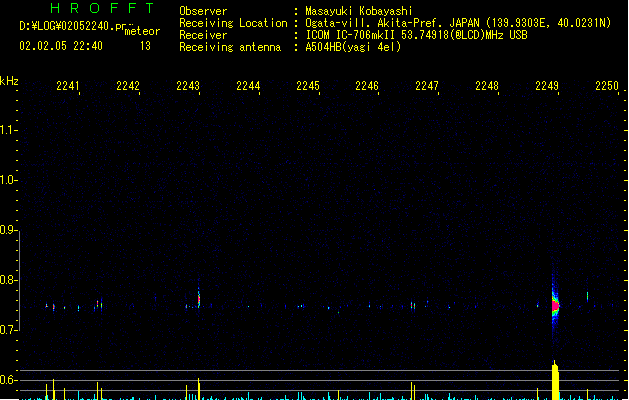Click the 2245 time axis marker
Viewport: 629px width, 400px height.
click(308, 85)
